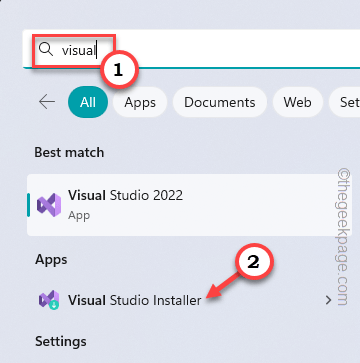This screenshot has width=360, height=363.
Task: Click into the search box containing "visual"
Action: click(191, 49)
